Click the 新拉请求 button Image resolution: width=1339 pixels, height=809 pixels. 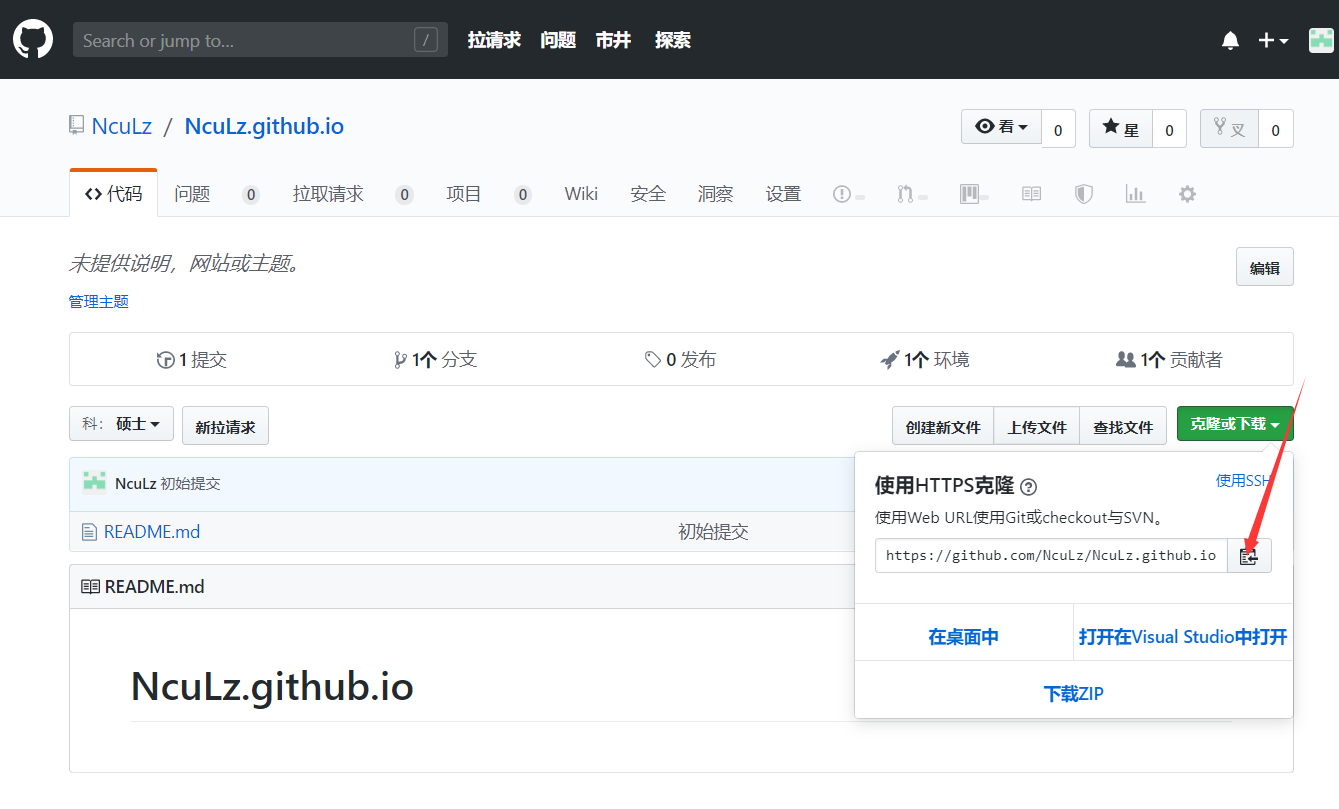pos(225,426)
